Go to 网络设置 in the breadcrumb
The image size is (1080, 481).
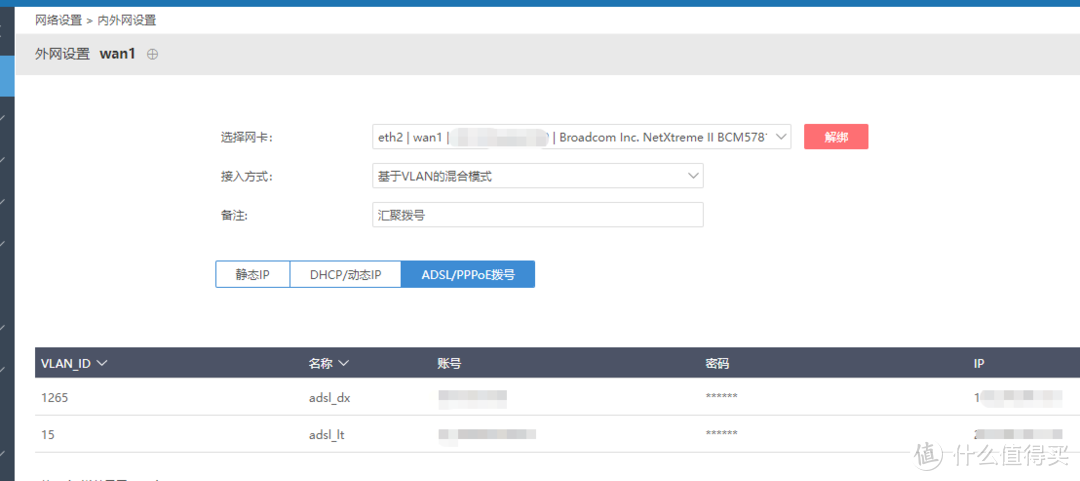(58, 20)
